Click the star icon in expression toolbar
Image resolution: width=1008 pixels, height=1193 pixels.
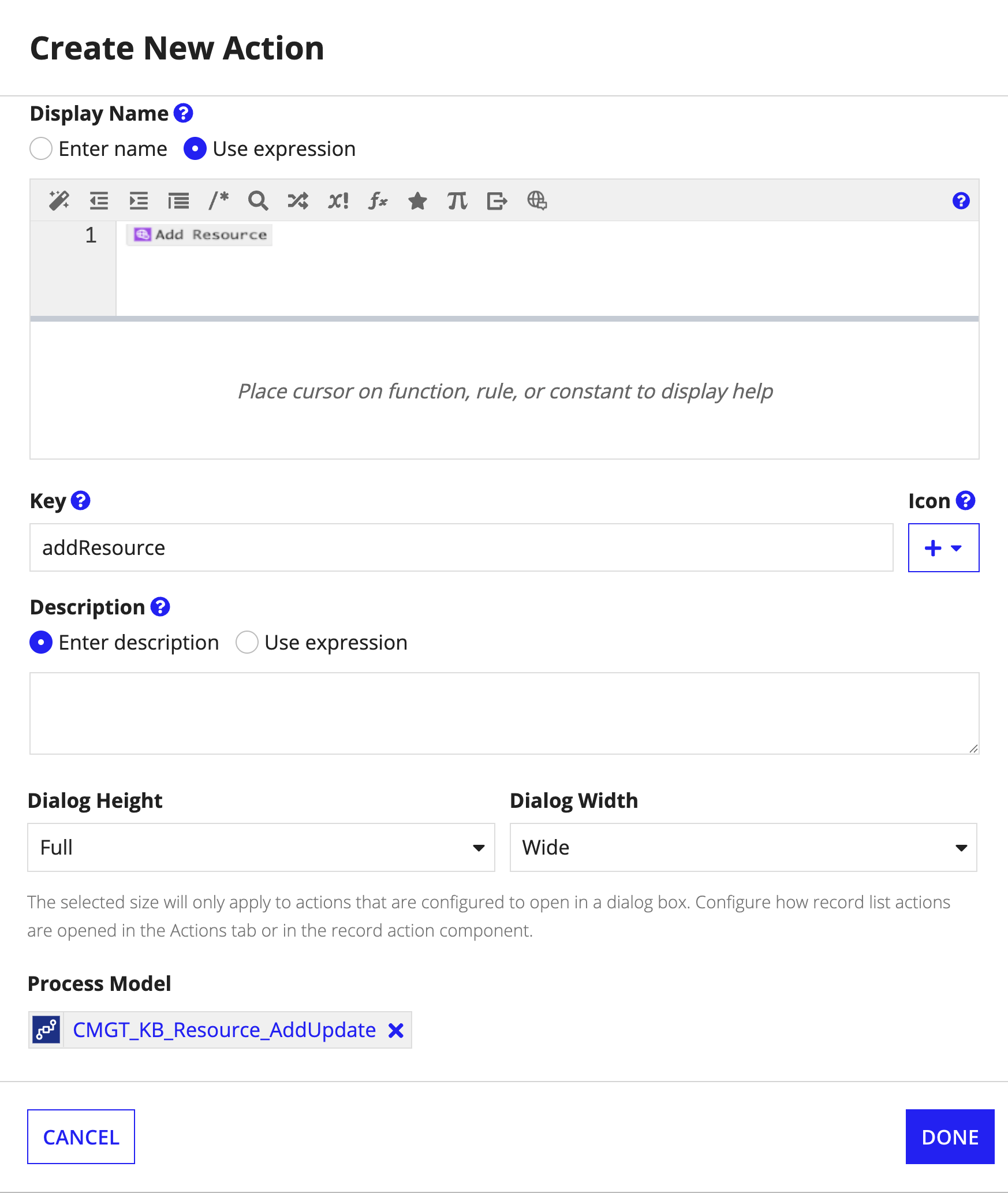[x=417, y=200]
